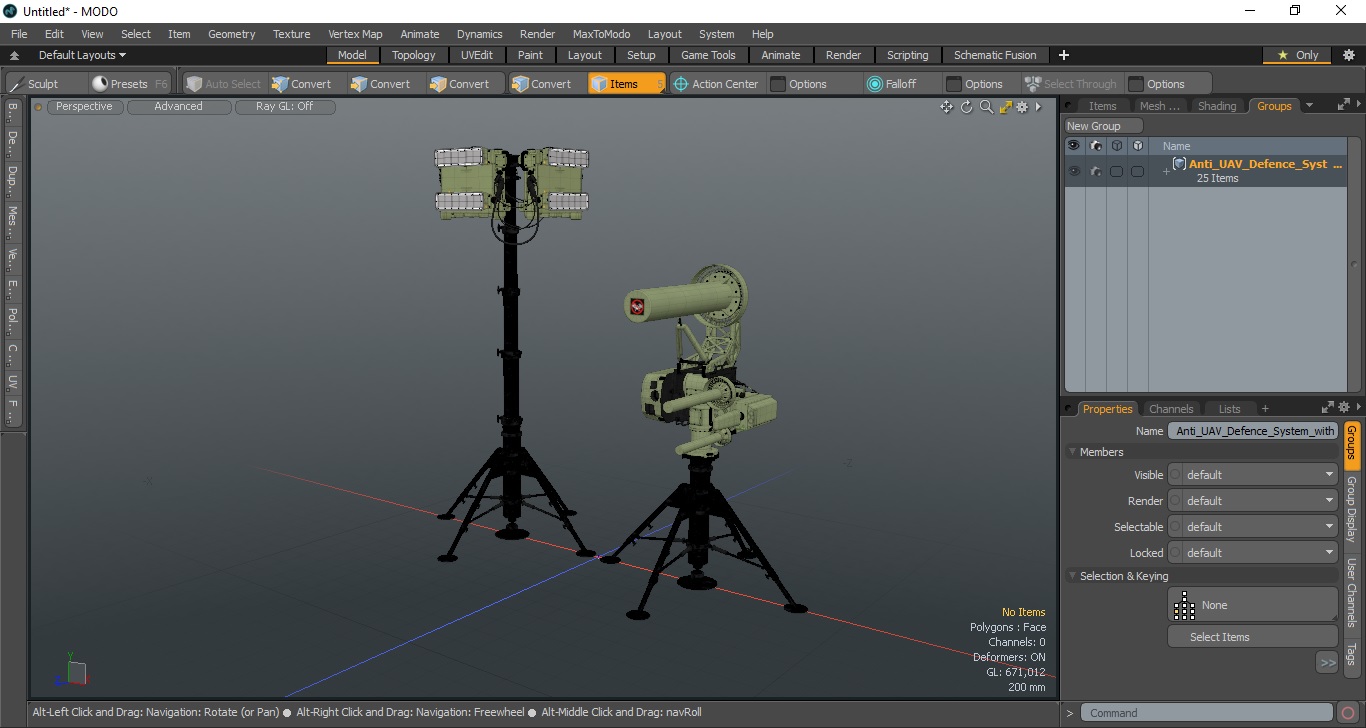The image size is (1366, 728).
Task: Click the command history record icon
Action: pyautogui.click(x=1348, y=713)
